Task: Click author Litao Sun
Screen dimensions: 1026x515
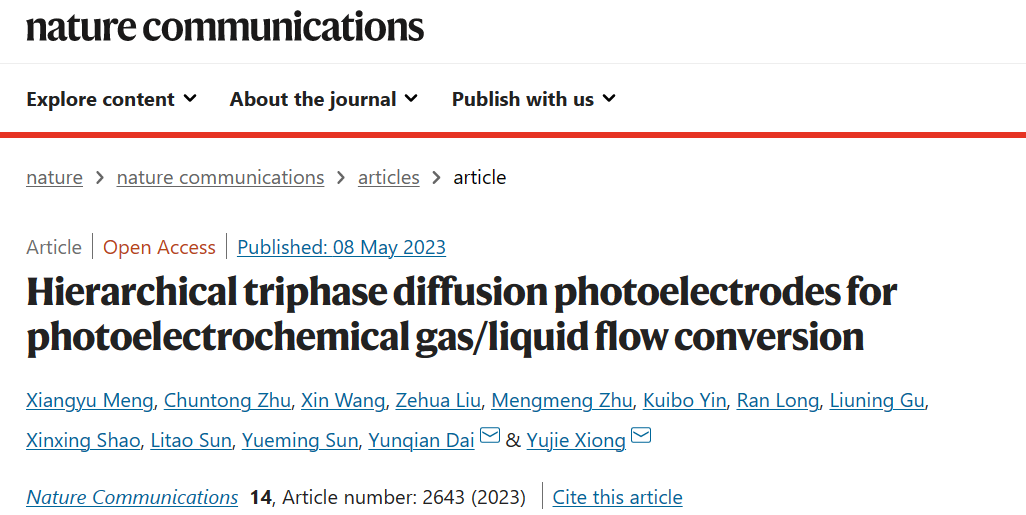Action: [x=191, y=440]
